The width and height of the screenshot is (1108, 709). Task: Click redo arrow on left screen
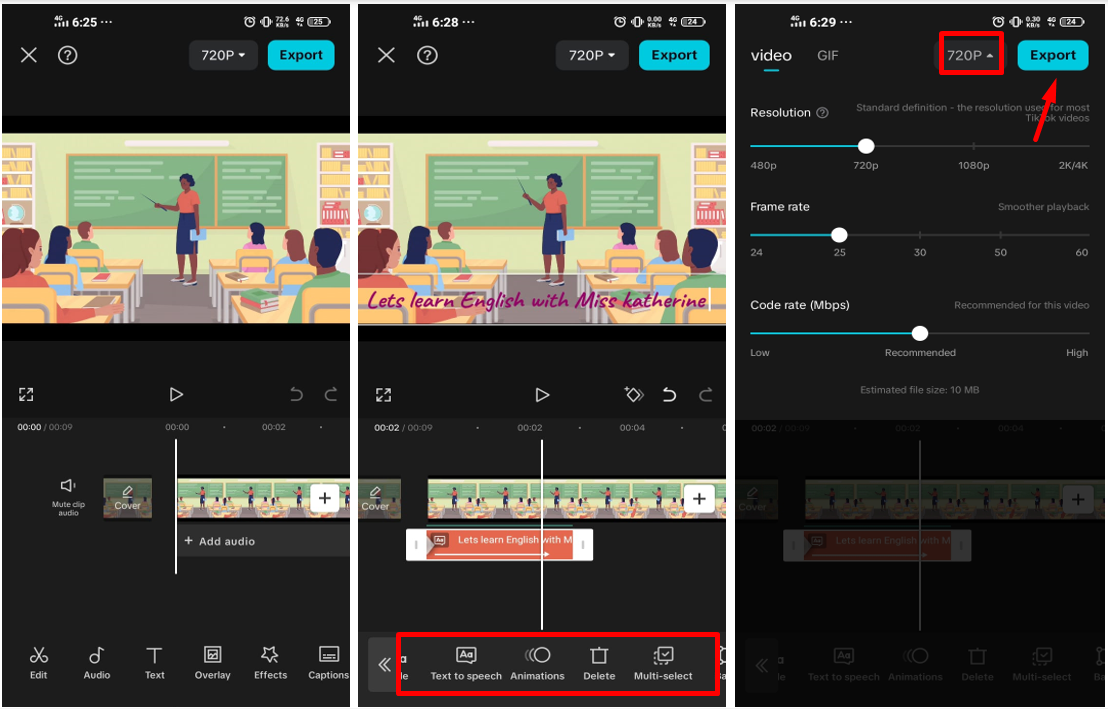point(331,394)
